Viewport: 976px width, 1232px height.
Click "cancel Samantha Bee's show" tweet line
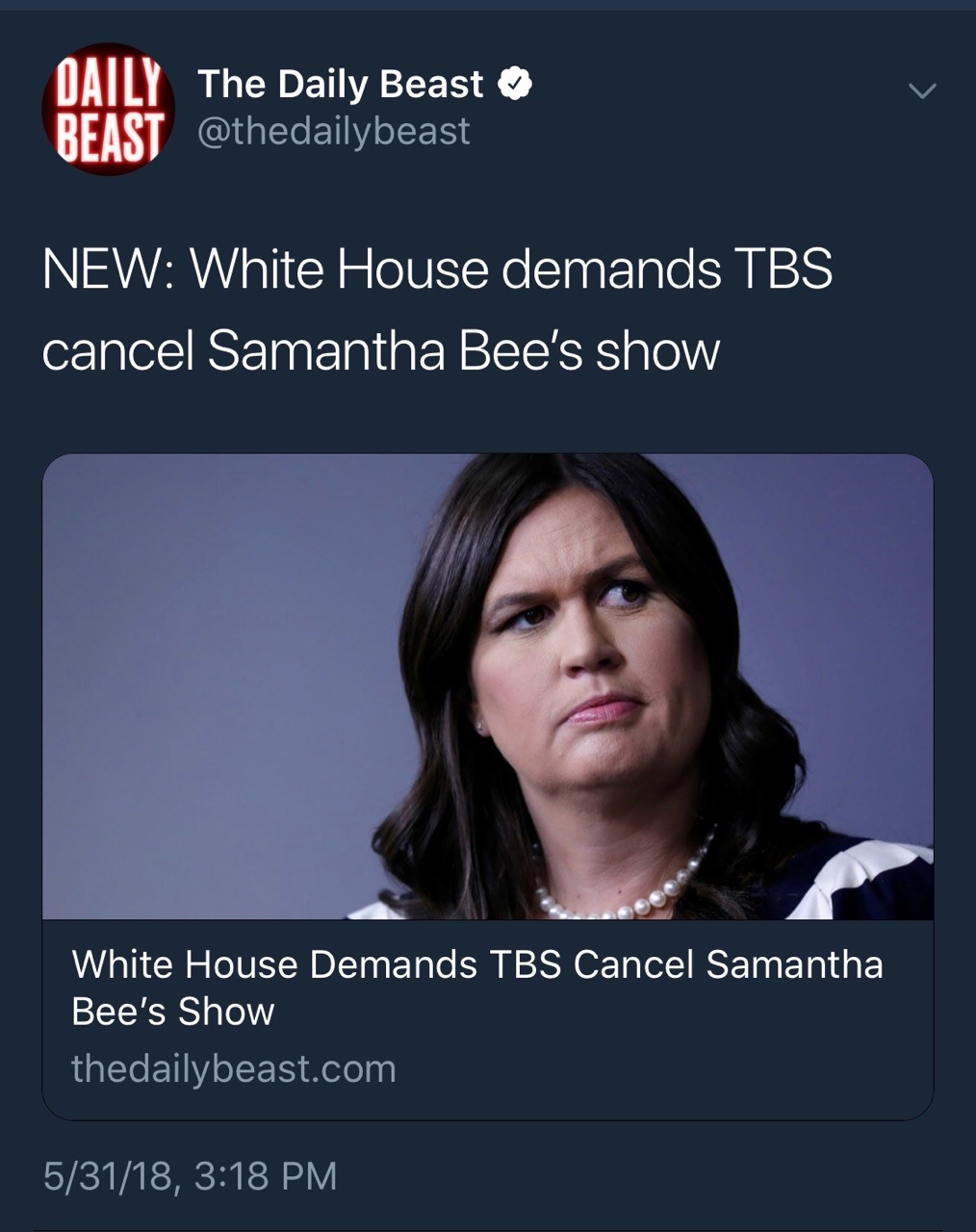click(381, 350)
